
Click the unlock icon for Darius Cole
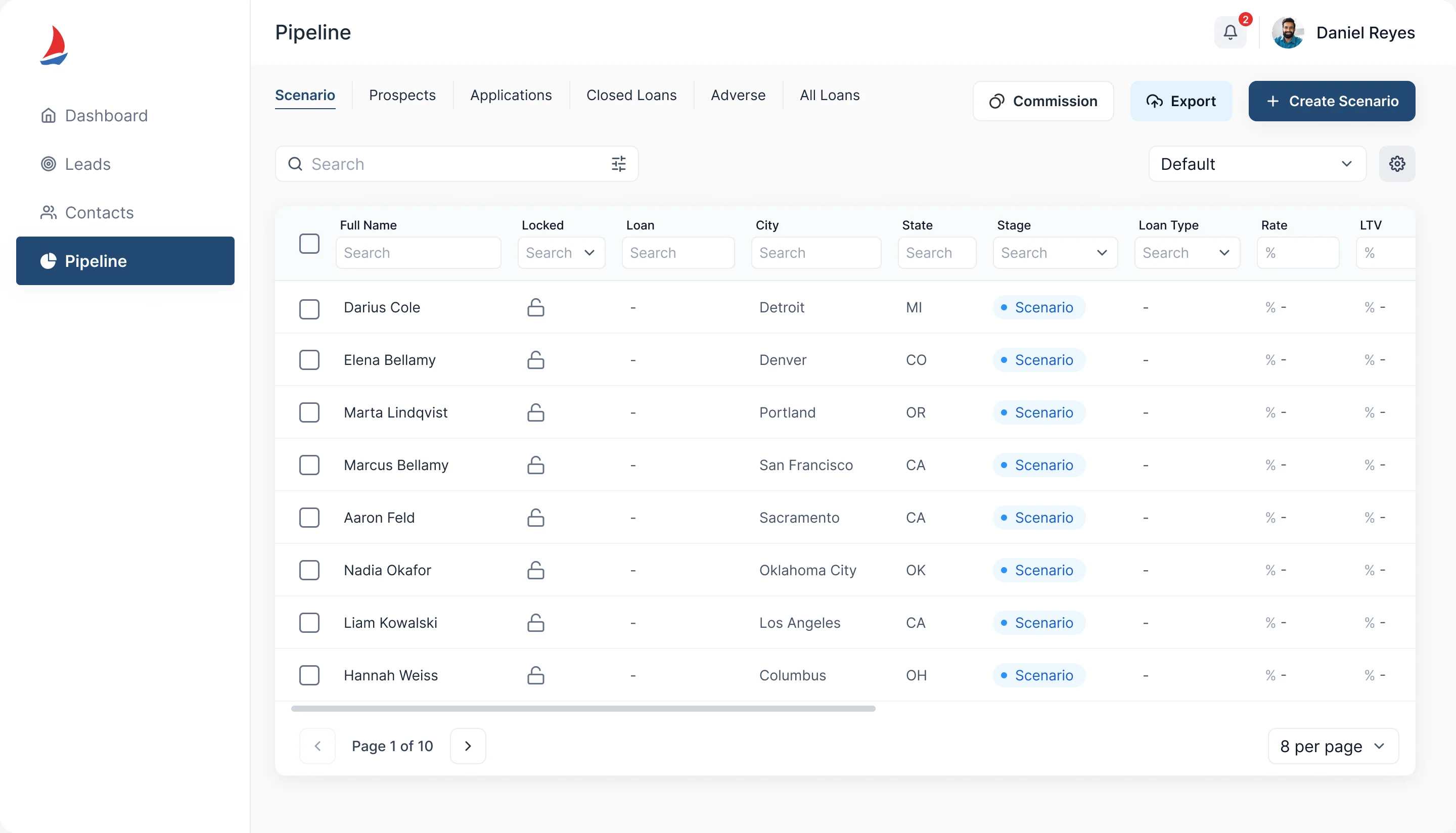[x=535, y=307]
